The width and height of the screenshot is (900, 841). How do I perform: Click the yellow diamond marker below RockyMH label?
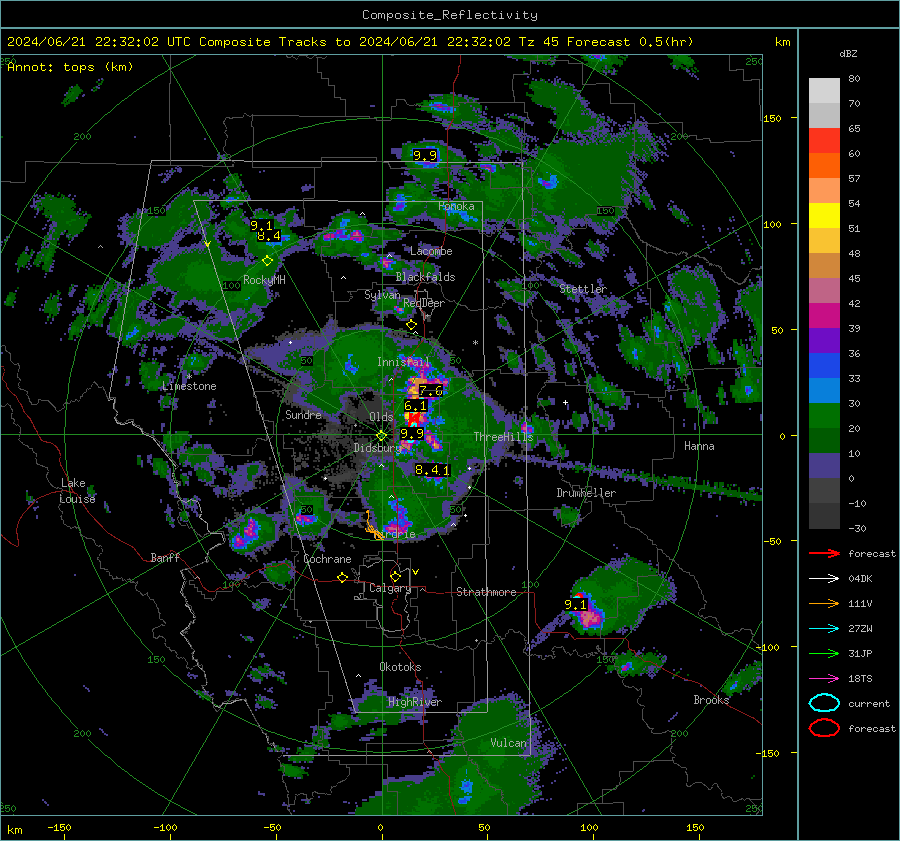click(267, 261)
